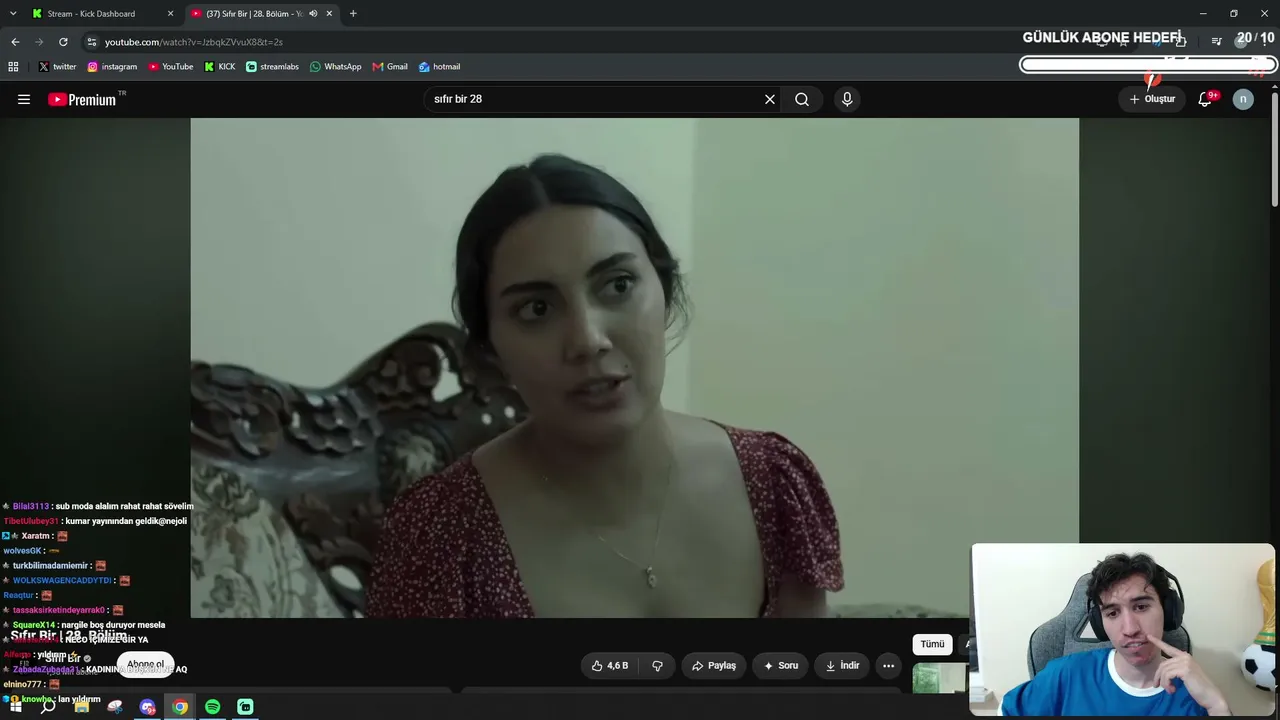This screenshot has height=720, width=1280.
Task: Share the video with Paylaş
Action: coord(714,665)
